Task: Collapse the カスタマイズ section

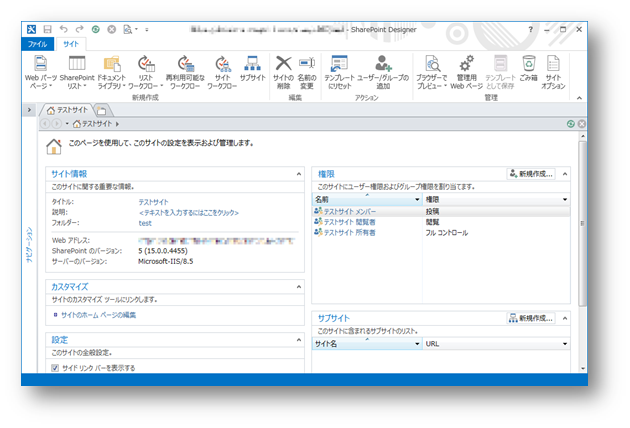Action: [298, 287]
